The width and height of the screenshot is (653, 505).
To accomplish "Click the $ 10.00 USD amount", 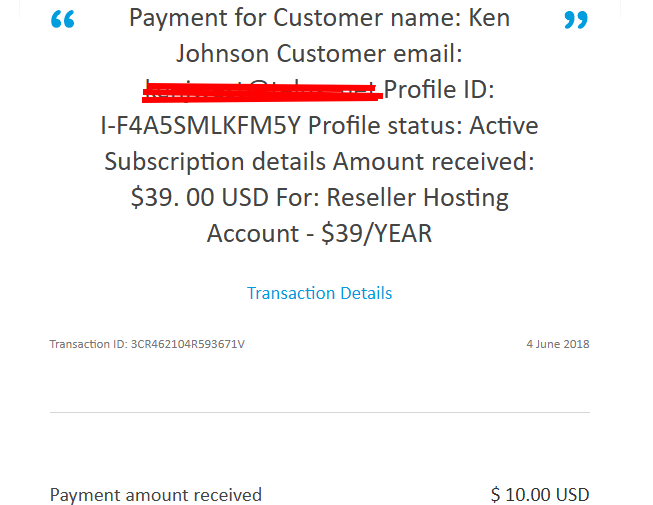I will [540, 495].
